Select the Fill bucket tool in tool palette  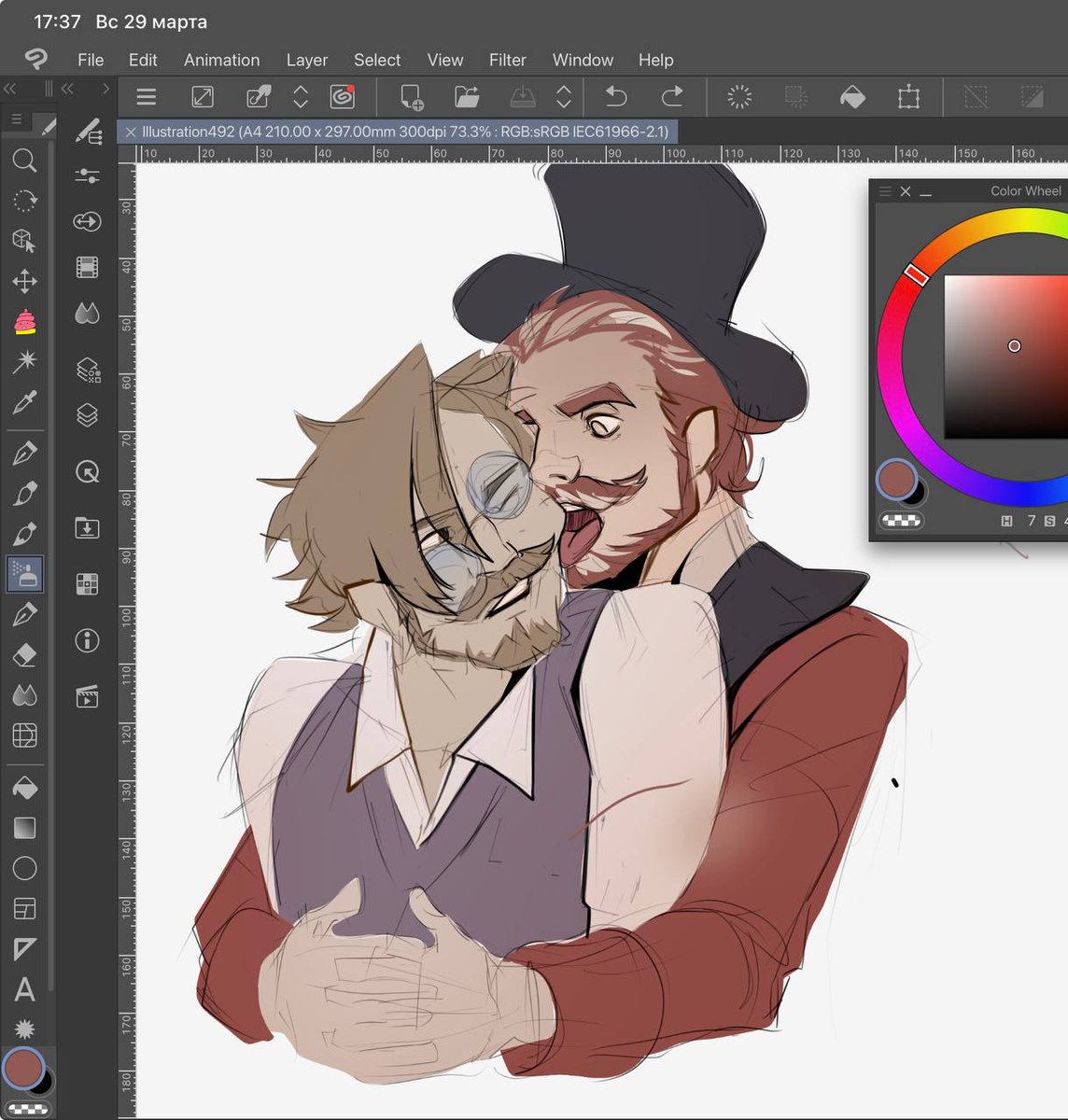[24, 789]
